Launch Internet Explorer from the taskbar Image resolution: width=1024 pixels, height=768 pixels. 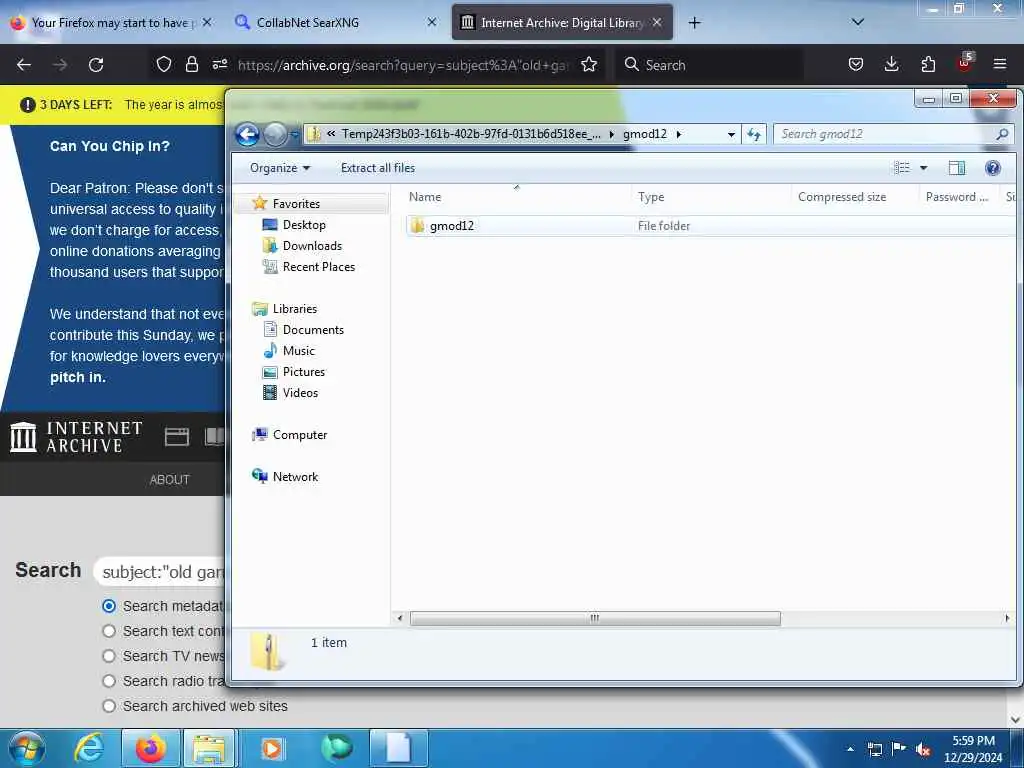tap(89, 748)
